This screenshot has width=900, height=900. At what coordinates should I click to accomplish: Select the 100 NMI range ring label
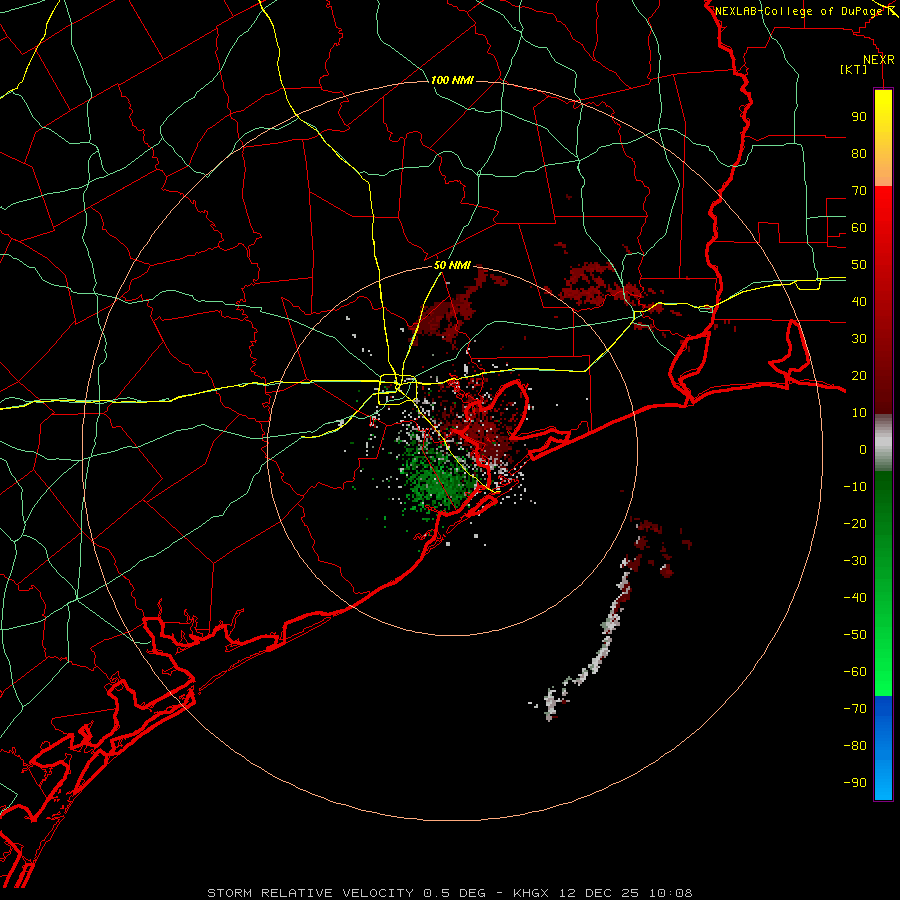[452, 80]
